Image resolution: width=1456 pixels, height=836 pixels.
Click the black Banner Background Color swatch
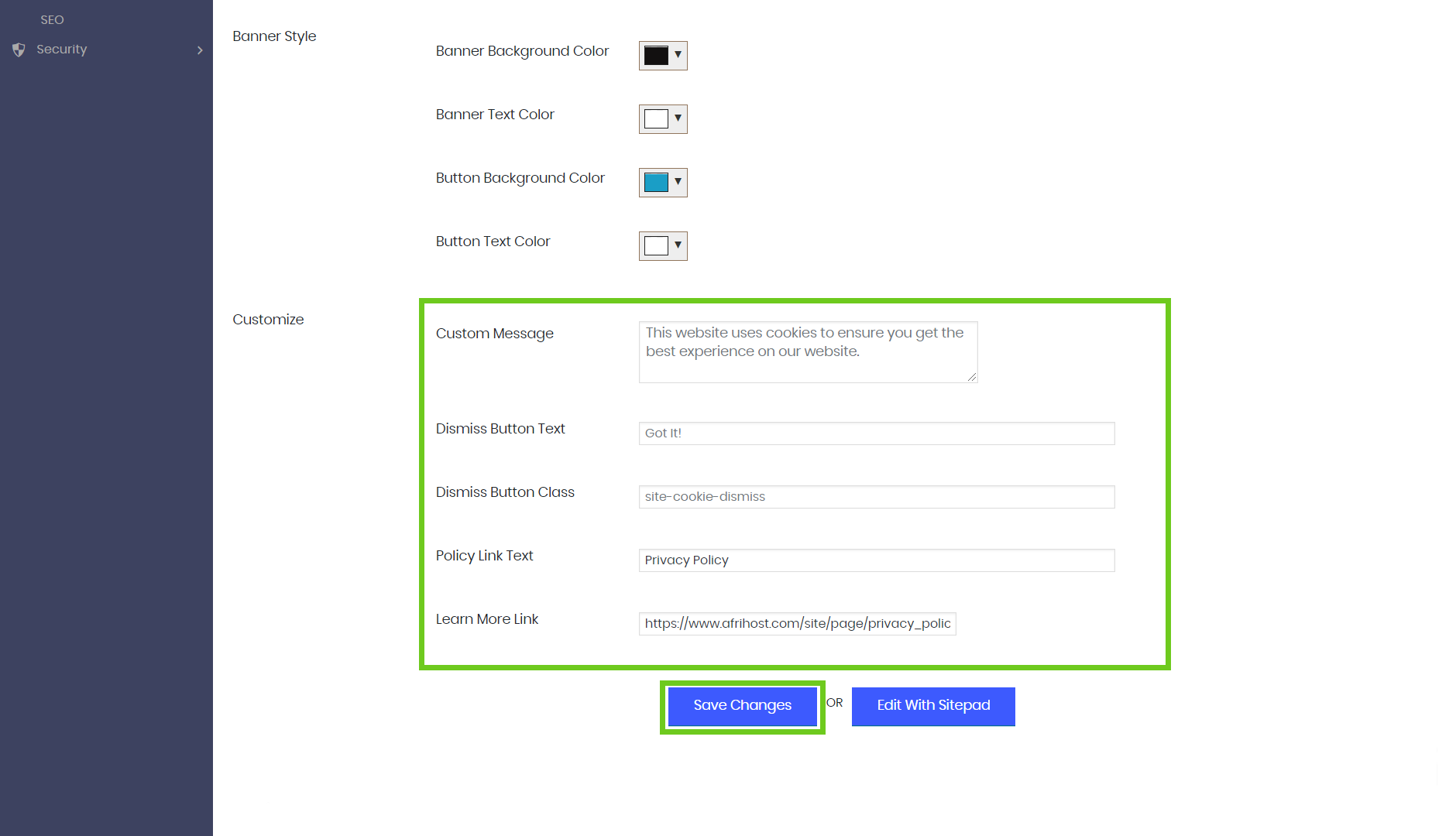(x=656, y=56)
